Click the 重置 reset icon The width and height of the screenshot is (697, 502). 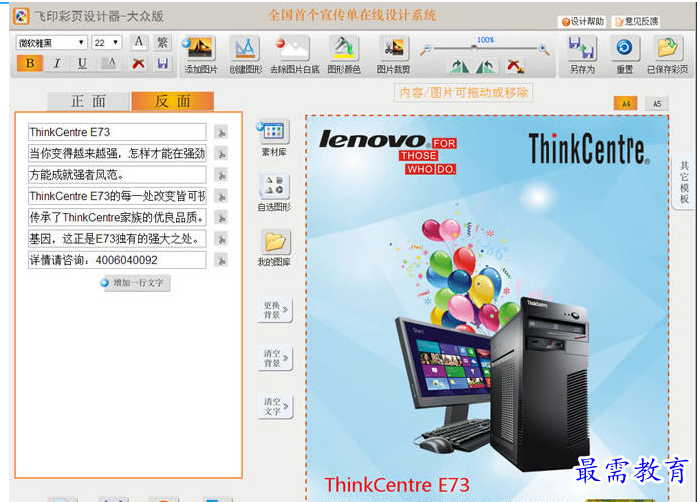624,48
